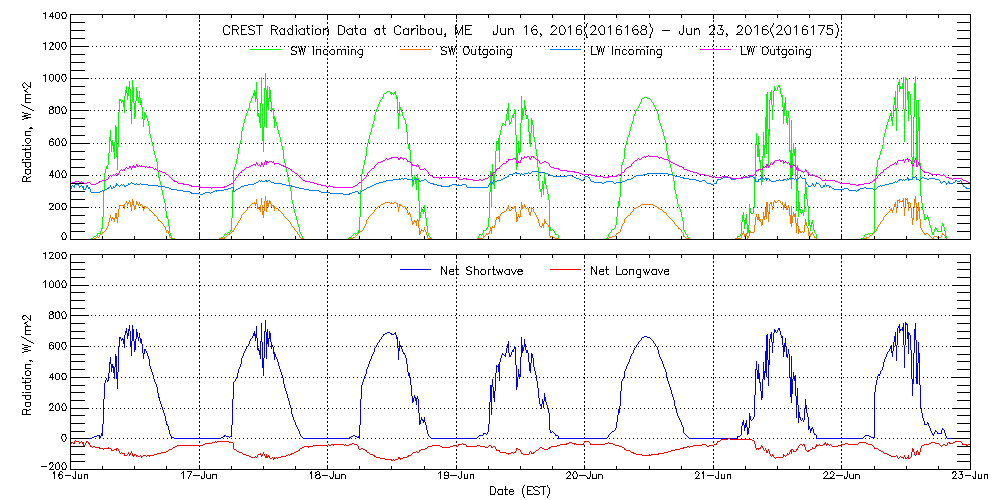Select the 1400 y-axis tick label
Screen dimensions: 1000x500
click(x=54, y=18)
